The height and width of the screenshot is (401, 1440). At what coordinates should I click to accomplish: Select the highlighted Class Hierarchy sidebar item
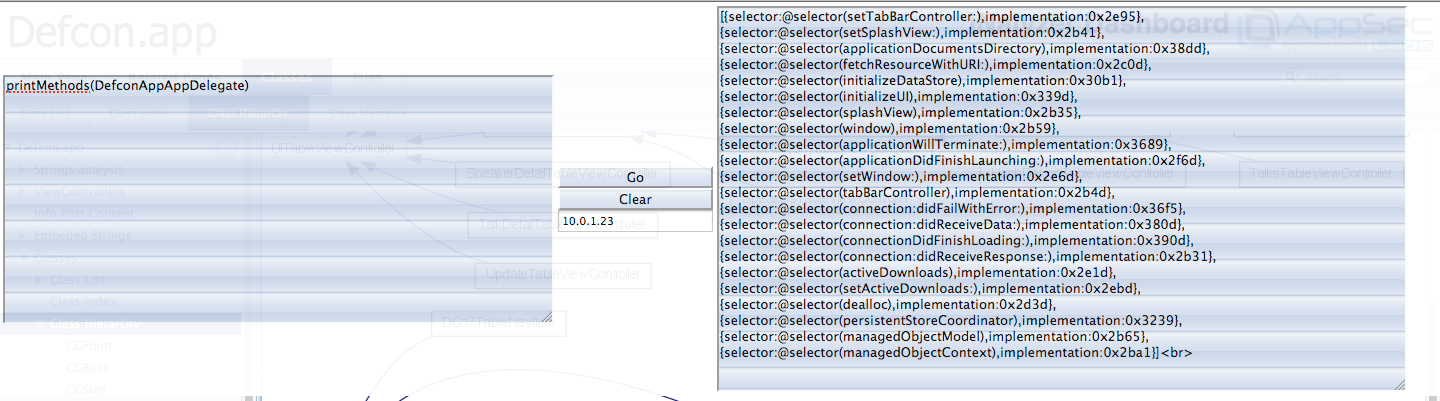[x=95, y=324]
